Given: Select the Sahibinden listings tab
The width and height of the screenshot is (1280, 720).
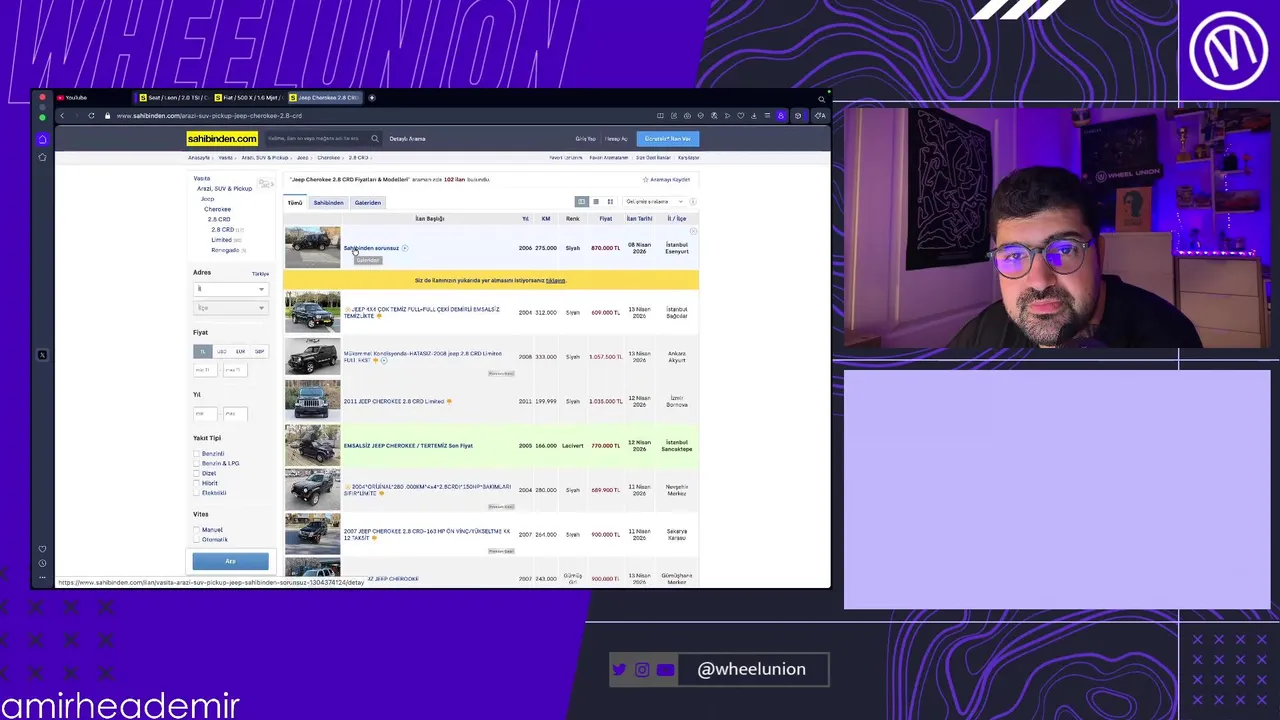Looking at the screenshot, I should (x=328, y=203).
